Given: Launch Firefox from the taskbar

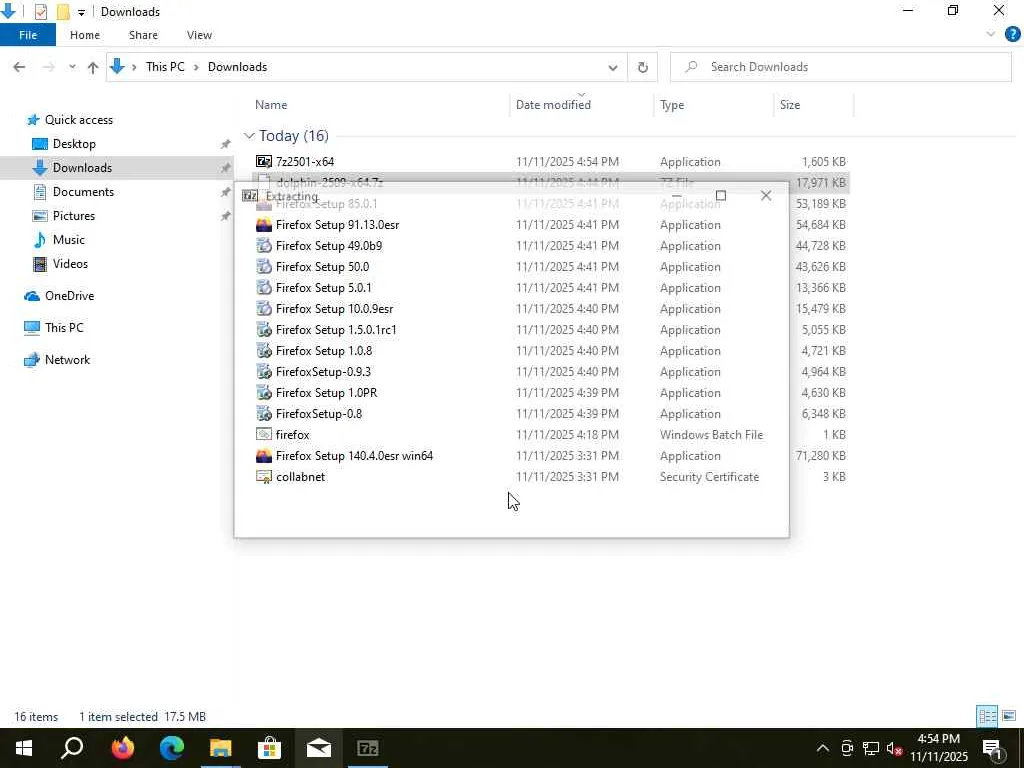Looking at the screenshot, I should [122, 748].
